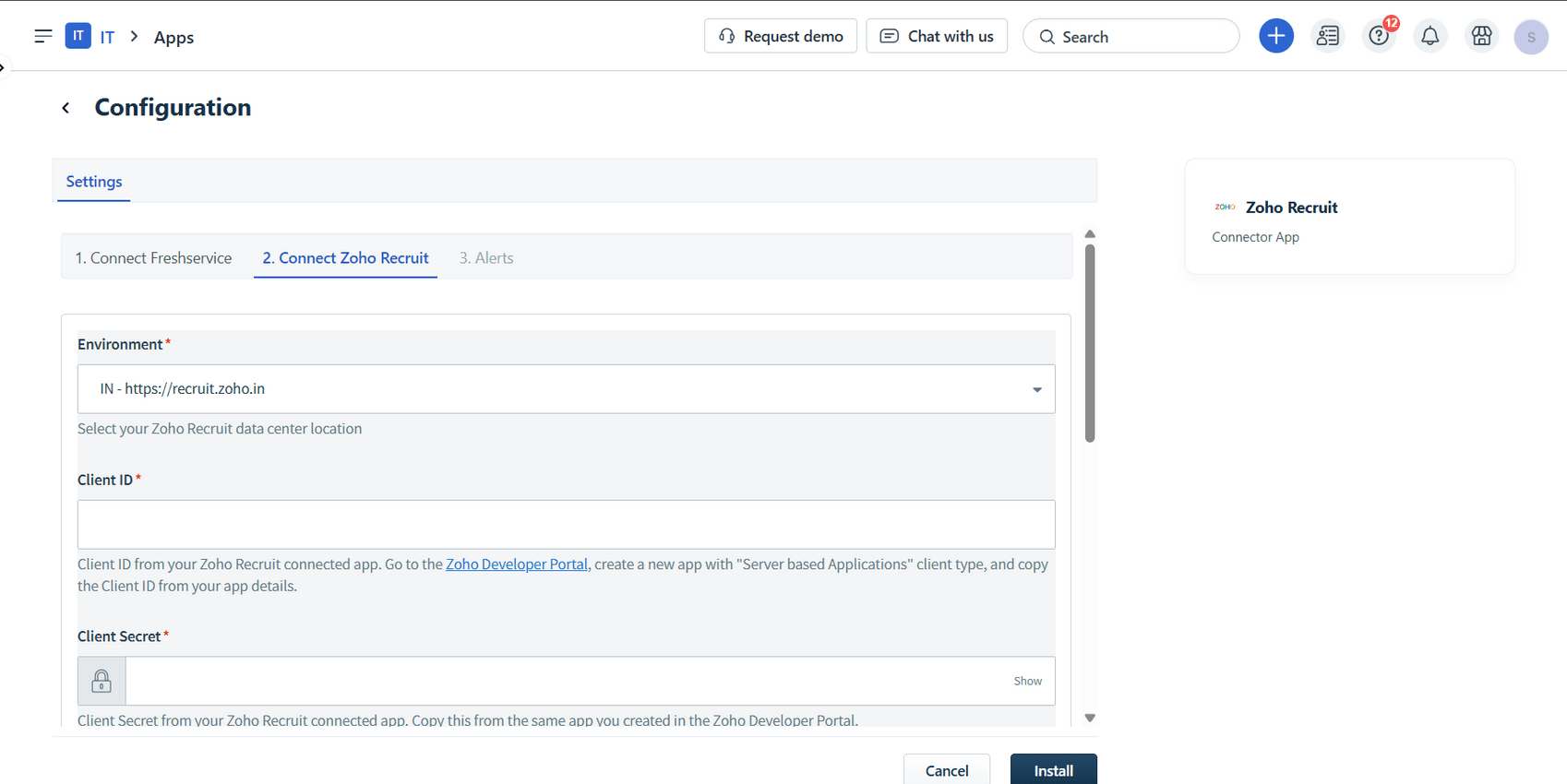Click into the Client ID field
The image size is (1567, 784).
pos(566,525)
